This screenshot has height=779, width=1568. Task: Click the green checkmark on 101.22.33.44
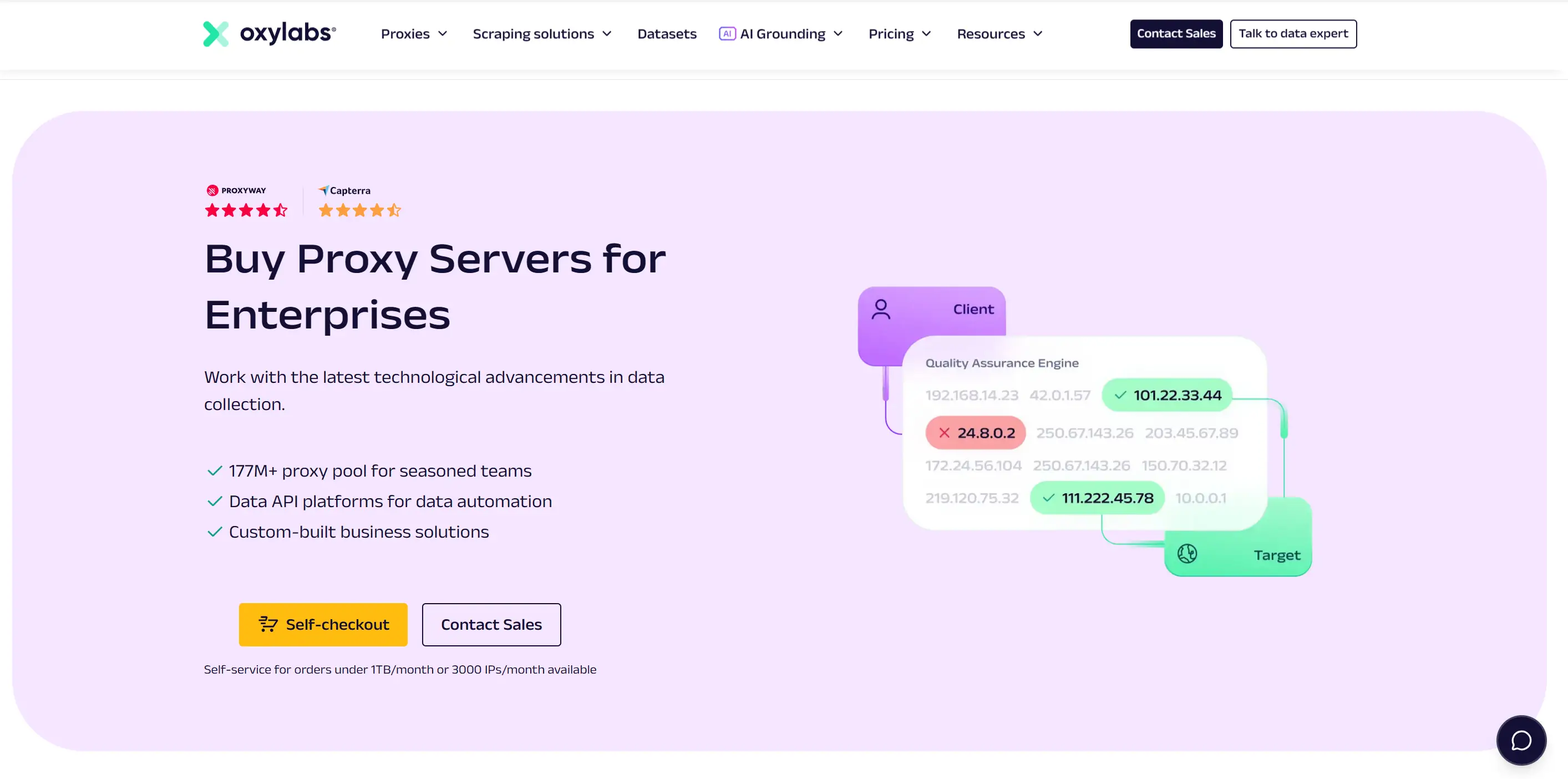point(1120,394)
